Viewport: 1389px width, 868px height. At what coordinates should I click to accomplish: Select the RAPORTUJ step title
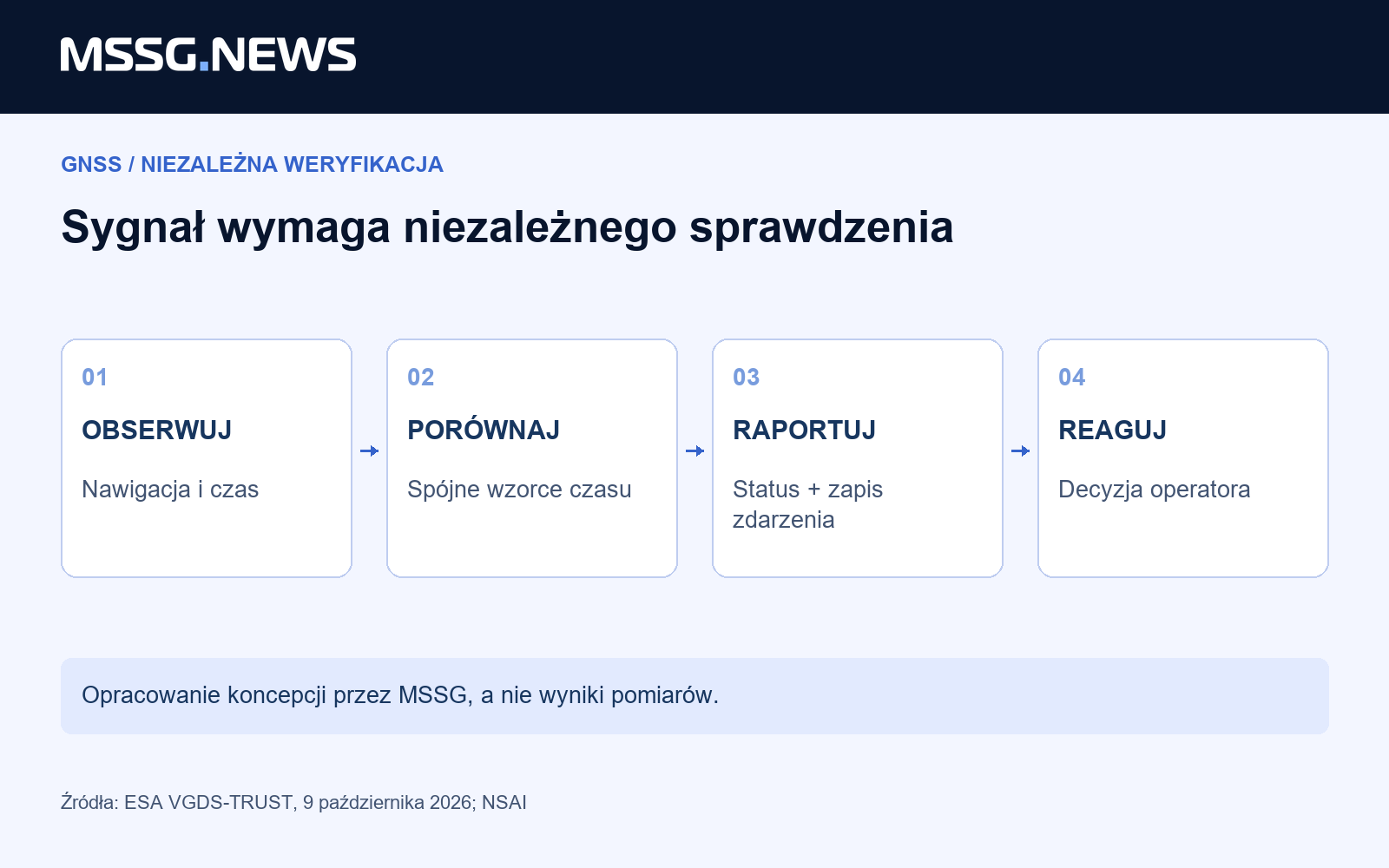pos(805,430)
